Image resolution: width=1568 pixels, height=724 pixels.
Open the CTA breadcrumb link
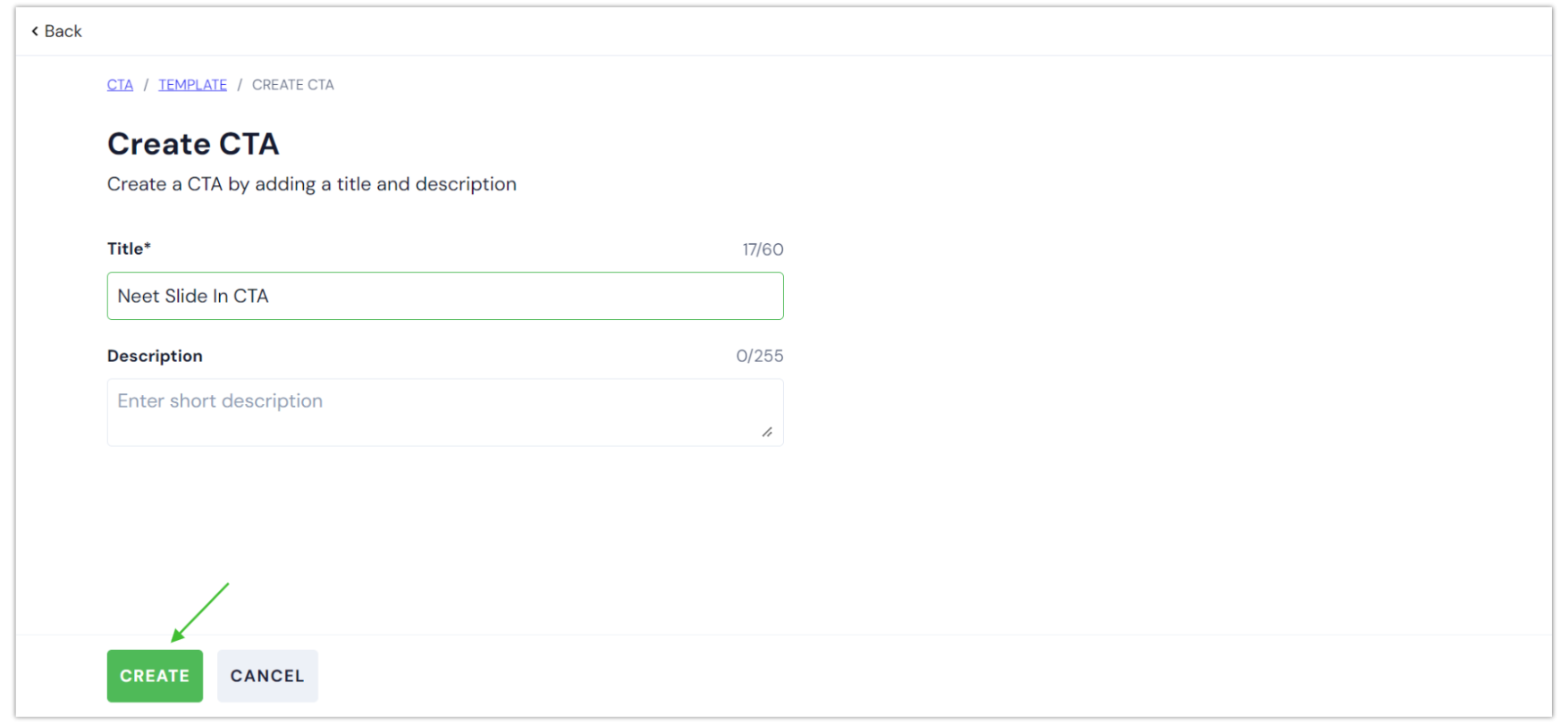click(x=119, y=84)
